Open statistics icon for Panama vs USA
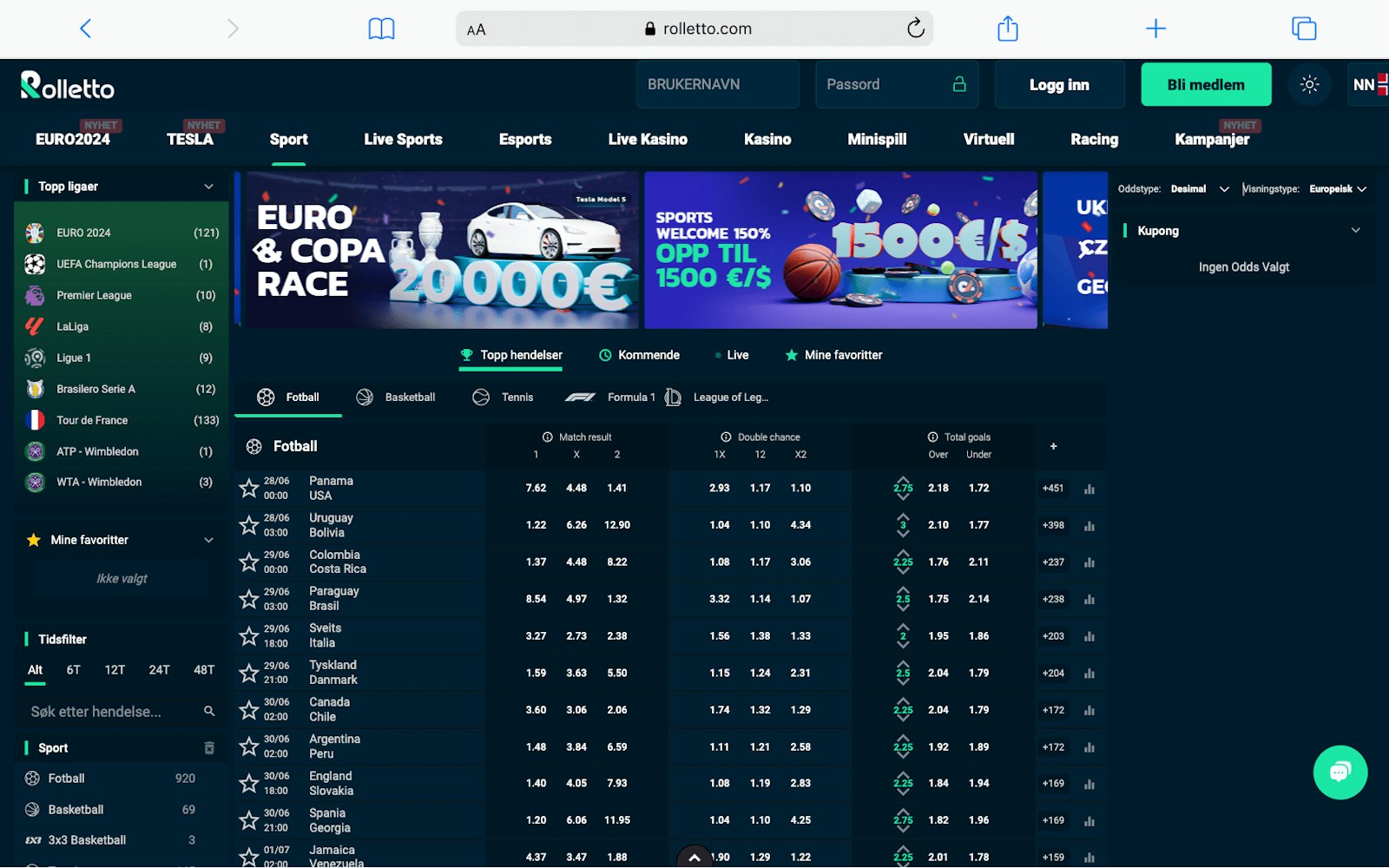This screenshot has width=1389, height=868. [1089, 489]
